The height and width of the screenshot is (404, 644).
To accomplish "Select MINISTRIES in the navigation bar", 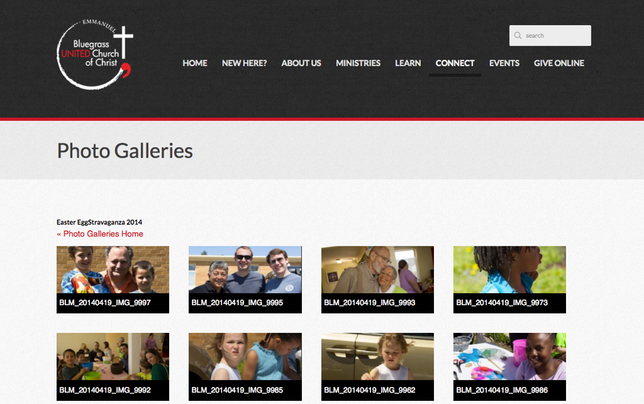I will [x=358, y=63].
